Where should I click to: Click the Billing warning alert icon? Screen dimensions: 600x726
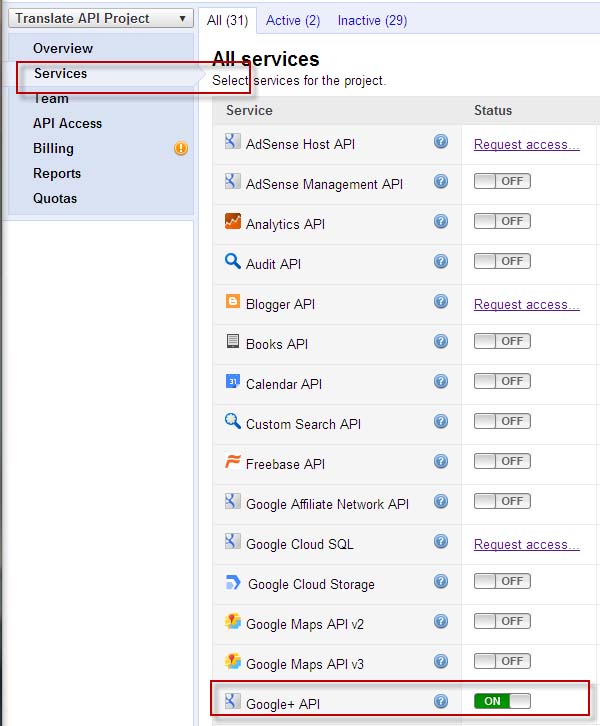pyautogui.click(x=181, y=148)
